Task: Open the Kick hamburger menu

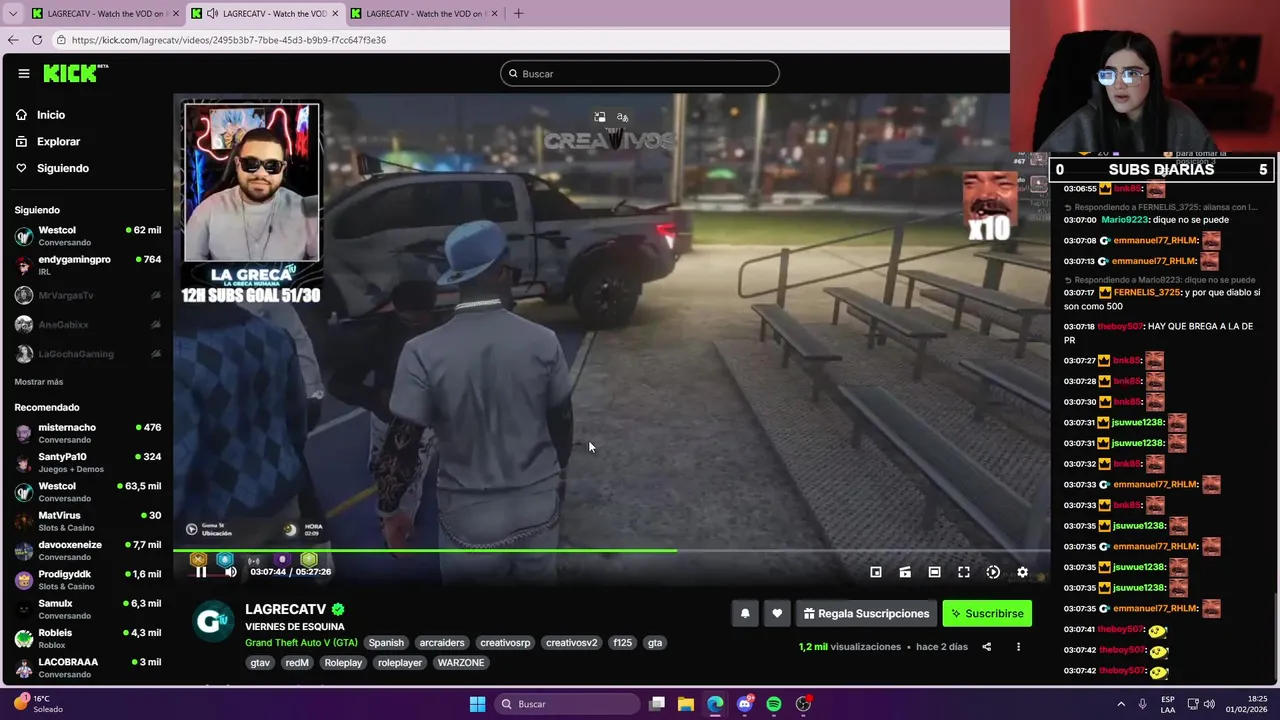Action: coord(23,73)
